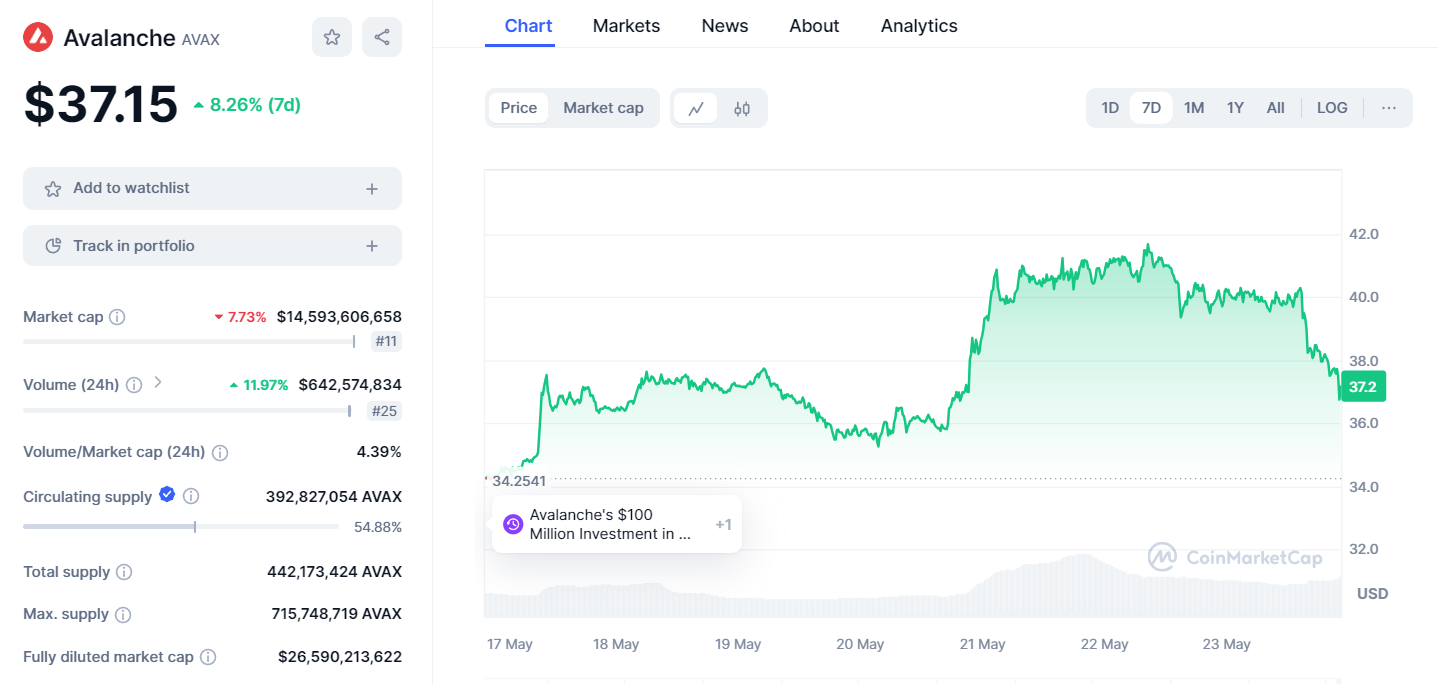Set chart range to 1D
Viewport: 1438px width, 684px height.
pos(1110,108)
